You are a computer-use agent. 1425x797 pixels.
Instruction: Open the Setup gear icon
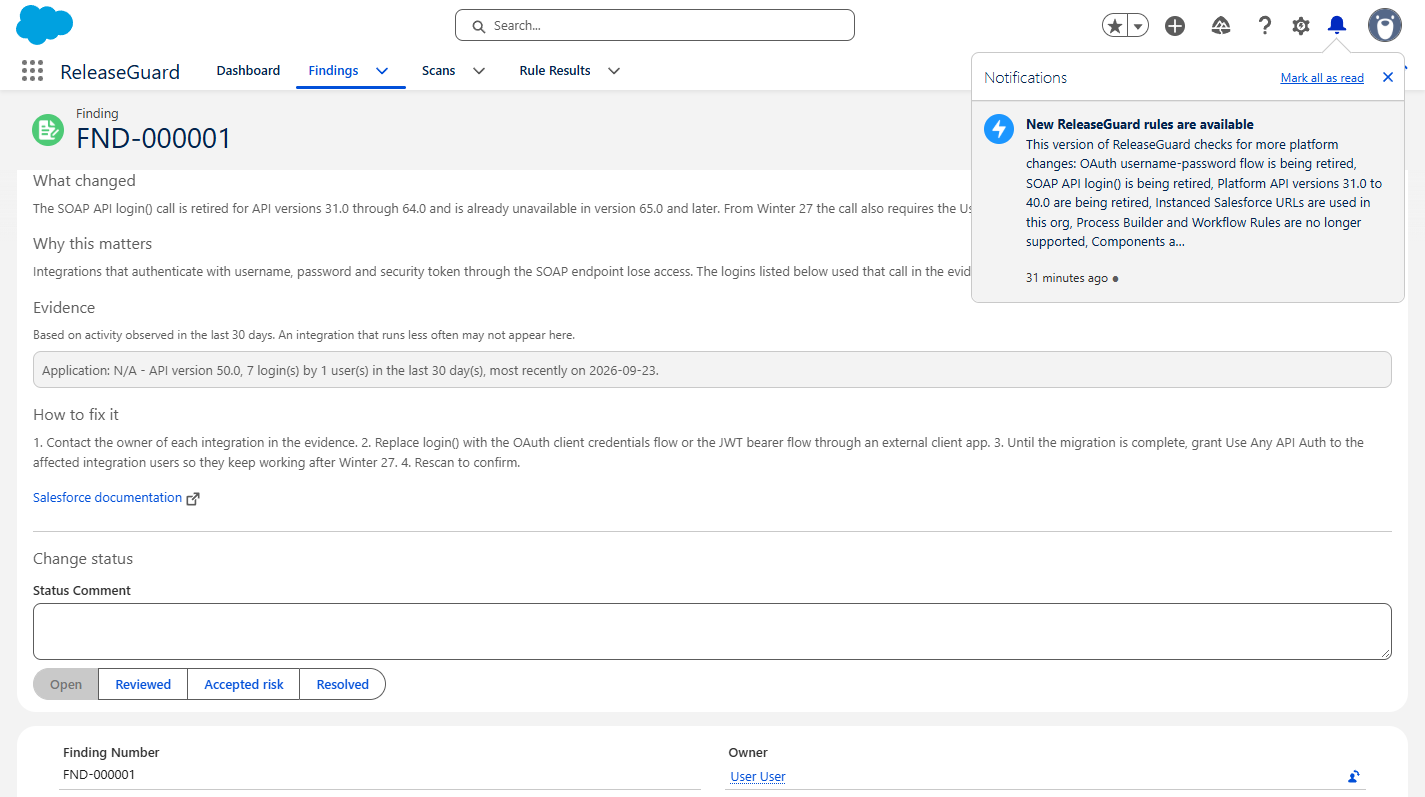(1301, 26)
